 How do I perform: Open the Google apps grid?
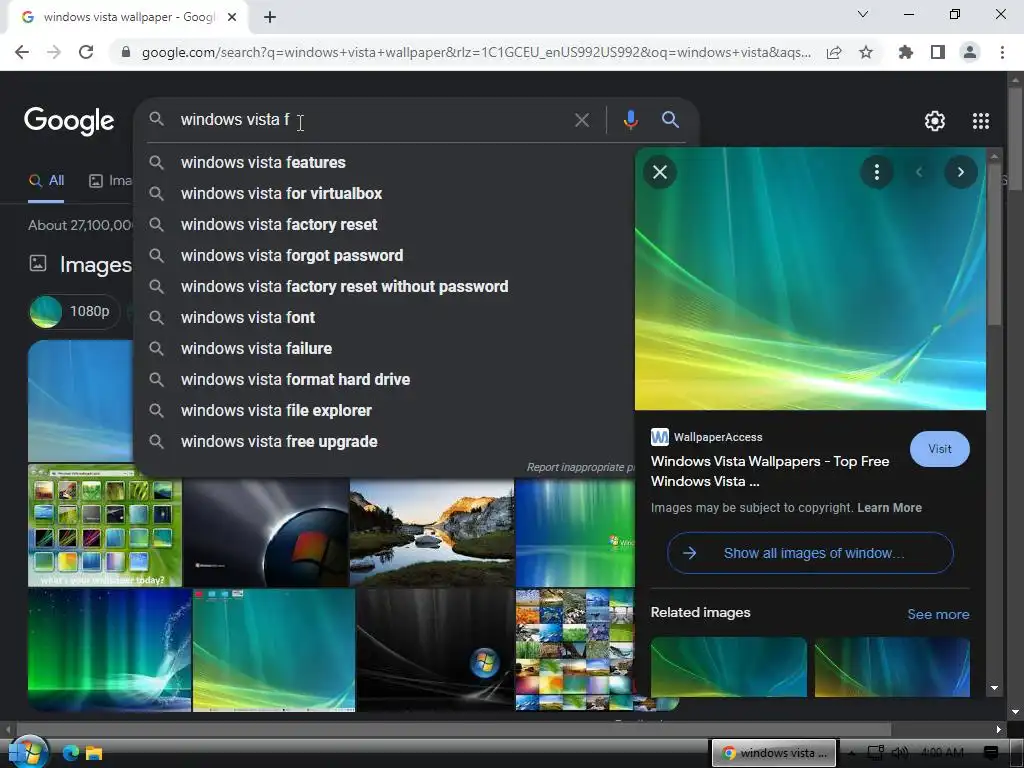click(981, 121)
